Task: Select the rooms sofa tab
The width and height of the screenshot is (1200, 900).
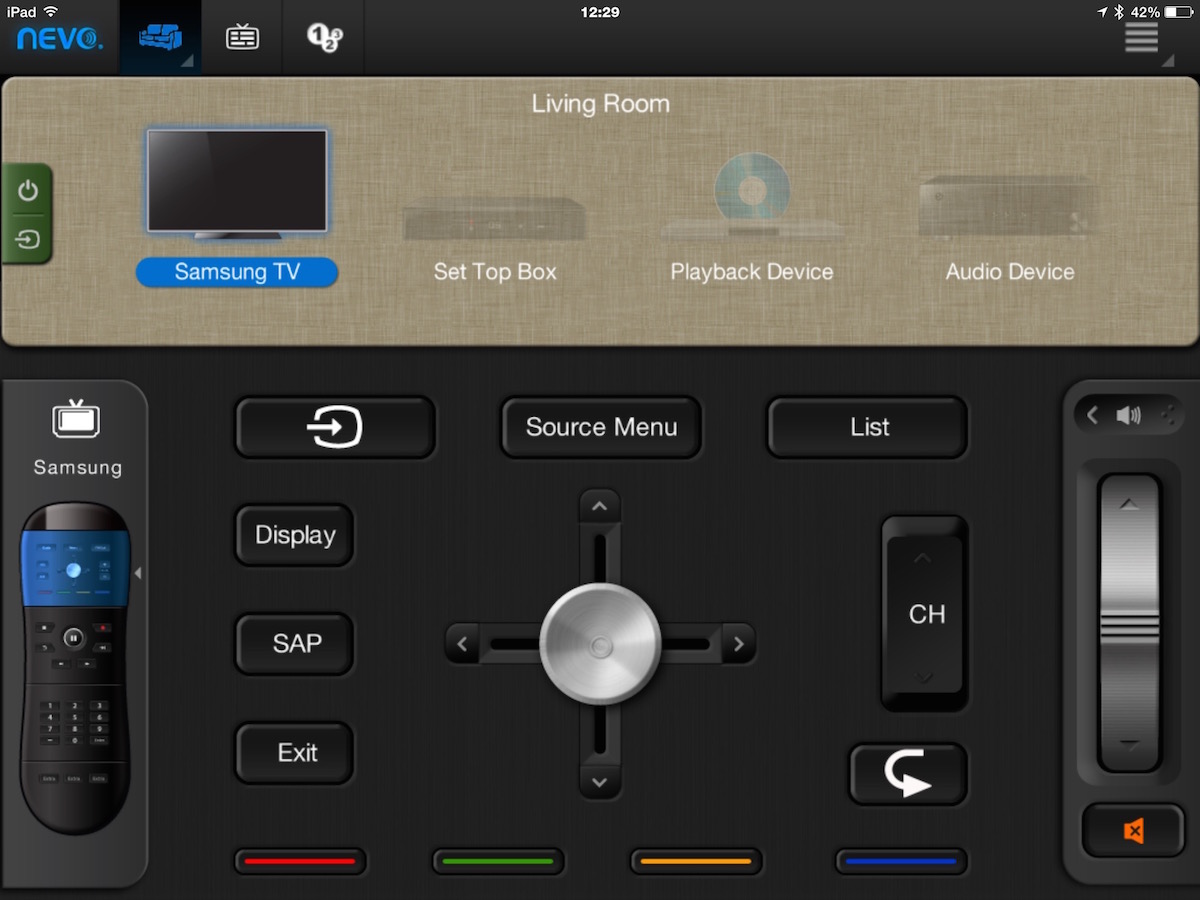Action: click(160, 38)
